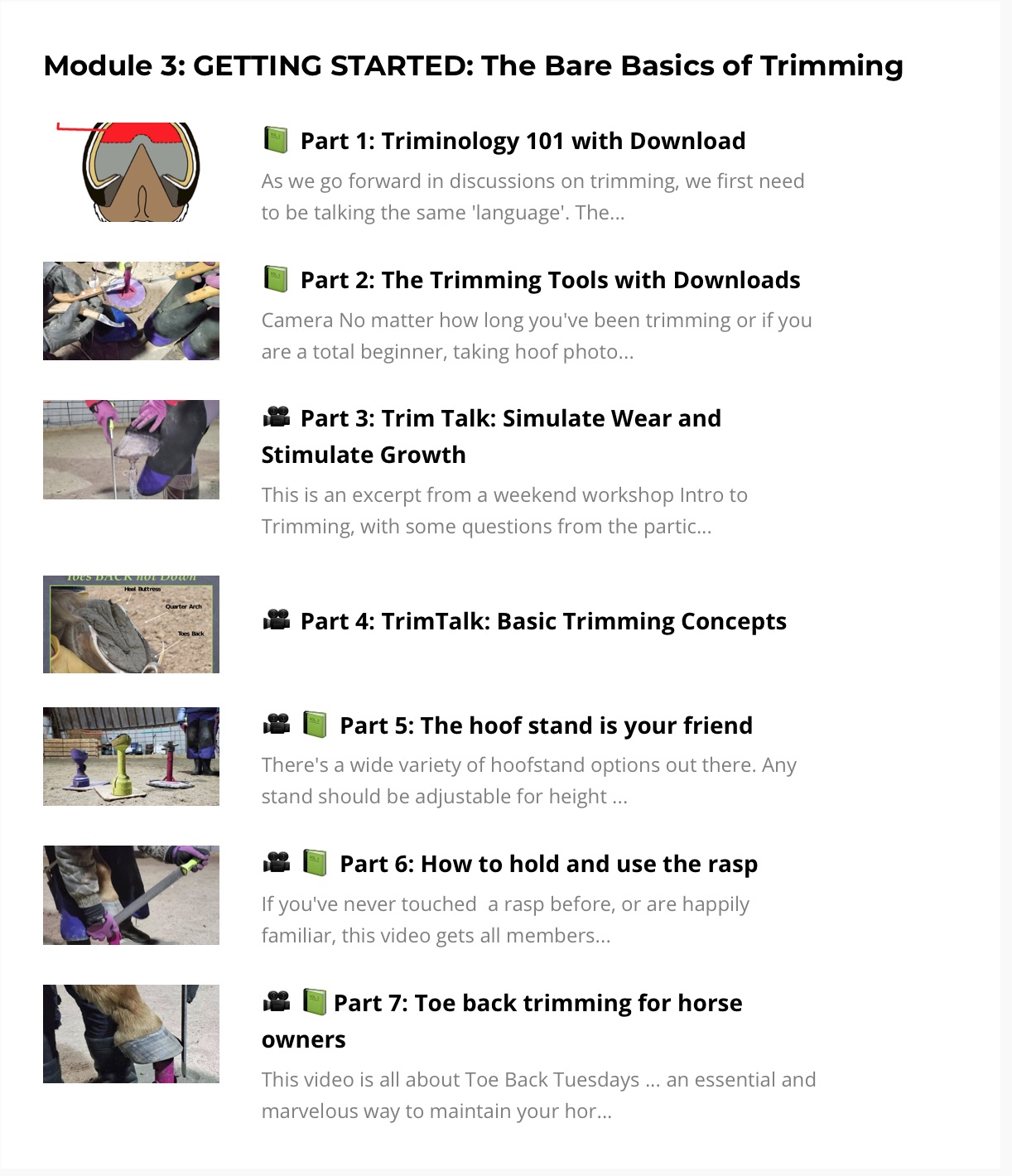The height and width of the screenshot is (1176, 1012).
Task: Open Part 6: How to hold and use the rasp
Action: pyautogui.click(x=548, y=864)
